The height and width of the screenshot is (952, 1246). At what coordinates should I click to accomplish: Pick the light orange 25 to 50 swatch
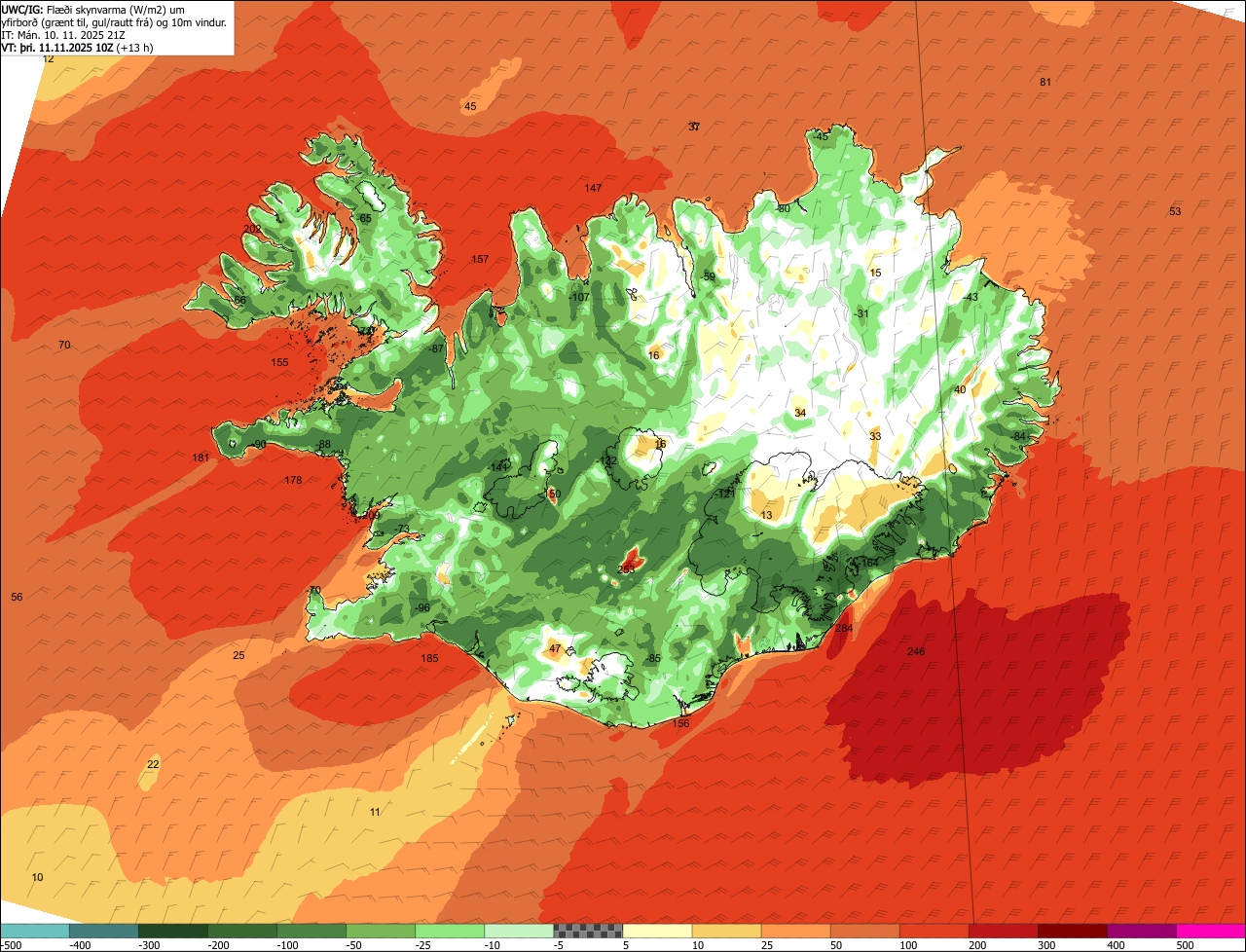coord(795,931)
